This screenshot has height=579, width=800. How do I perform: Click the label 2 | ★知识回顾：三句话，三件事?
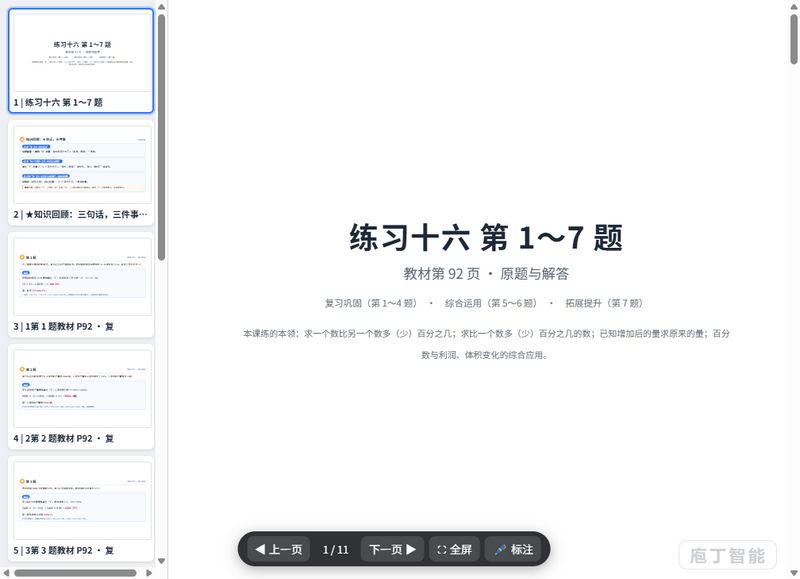(x=81, y=215)
